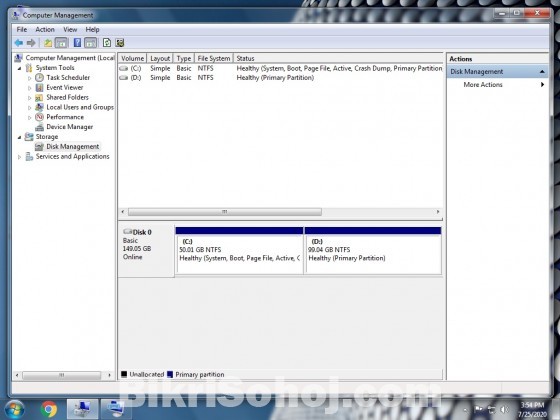Viewport: 560px width, 420px height.
Task: Click the Forward arrow in toolbar
Action: point(31,43)
